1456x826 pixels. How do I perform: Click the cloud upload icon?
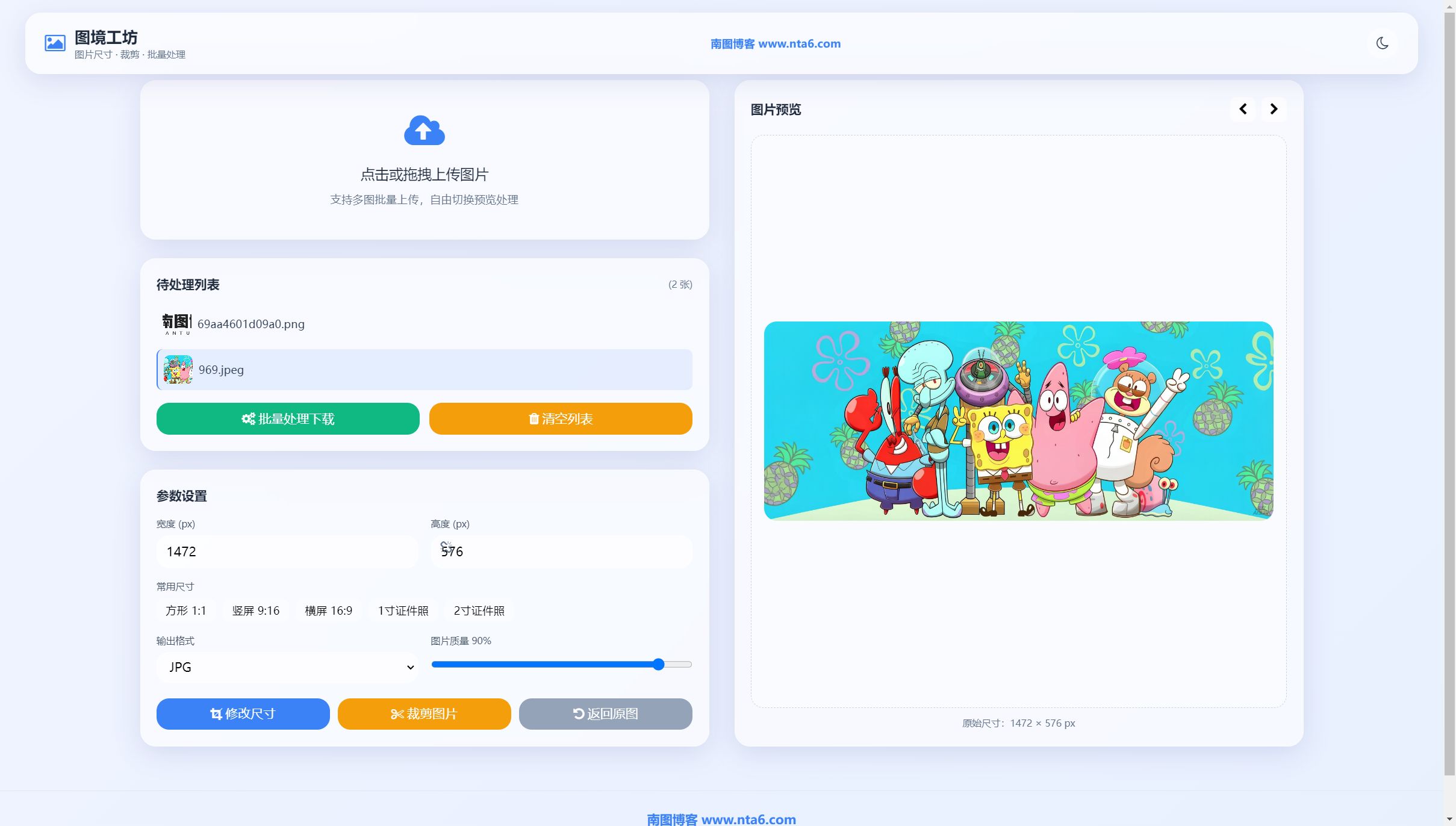tap(424, 130)
